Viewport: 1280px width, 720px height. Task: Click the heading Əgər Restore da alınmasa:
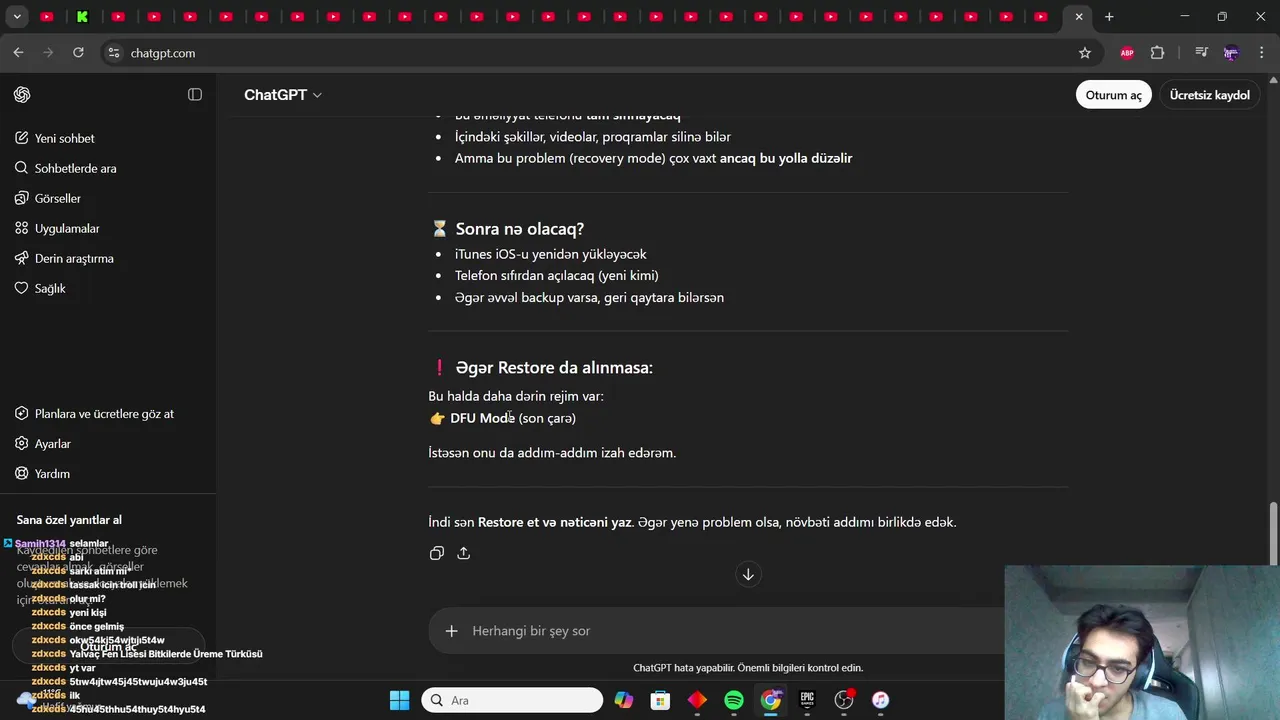pyautogui.click(x=554, y=368)
